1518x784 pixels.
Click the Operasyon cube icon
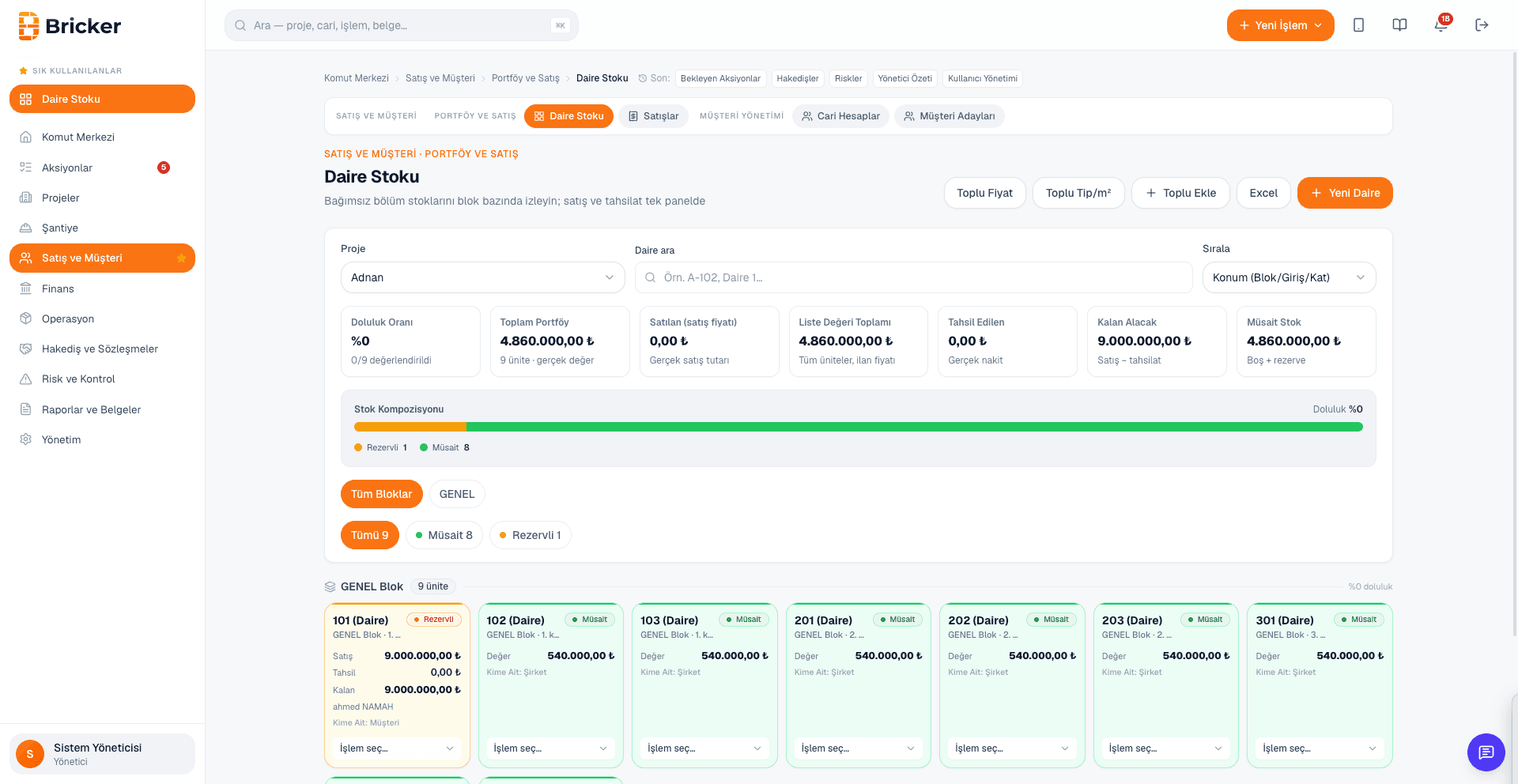coord(26,318)
